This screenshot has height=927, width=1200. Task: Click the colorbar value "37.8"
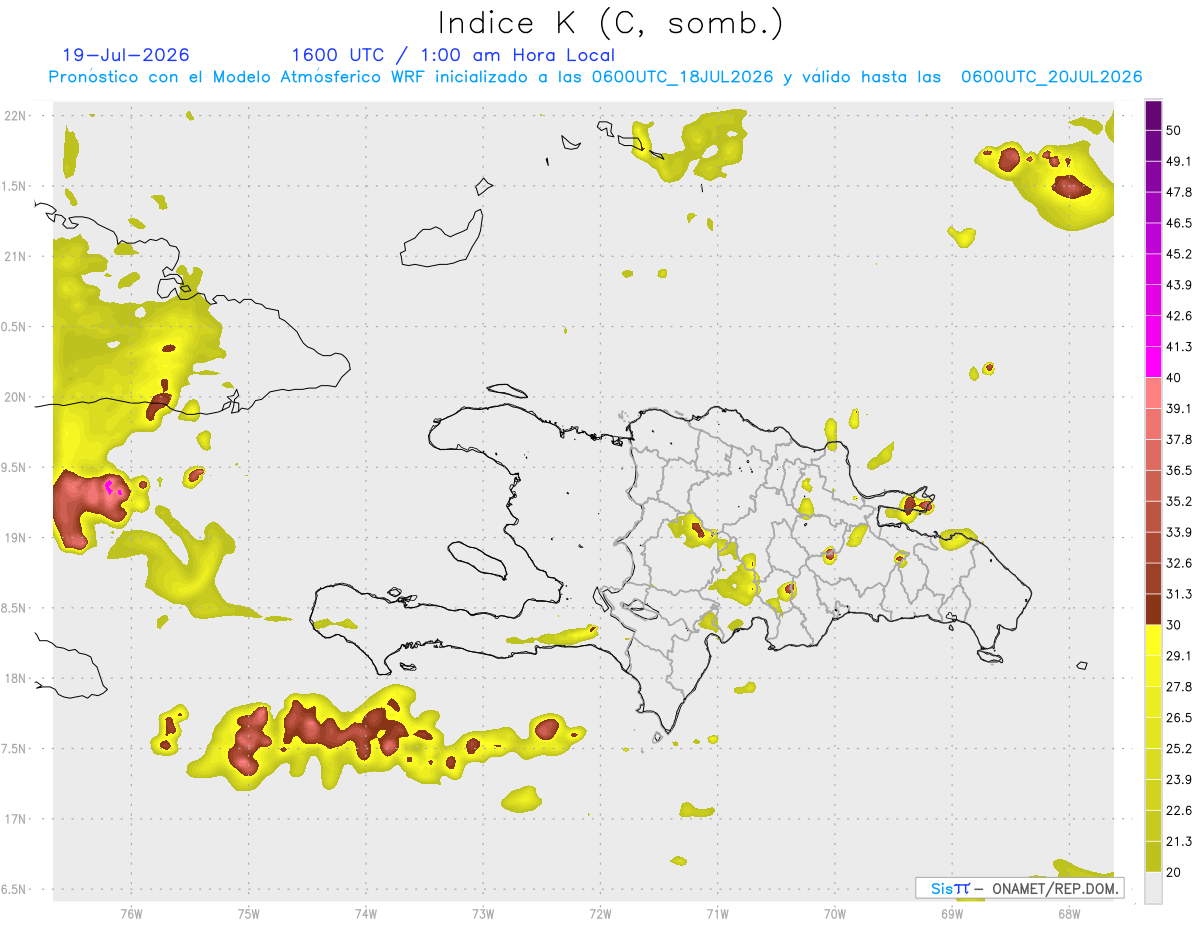(1179, 440)
